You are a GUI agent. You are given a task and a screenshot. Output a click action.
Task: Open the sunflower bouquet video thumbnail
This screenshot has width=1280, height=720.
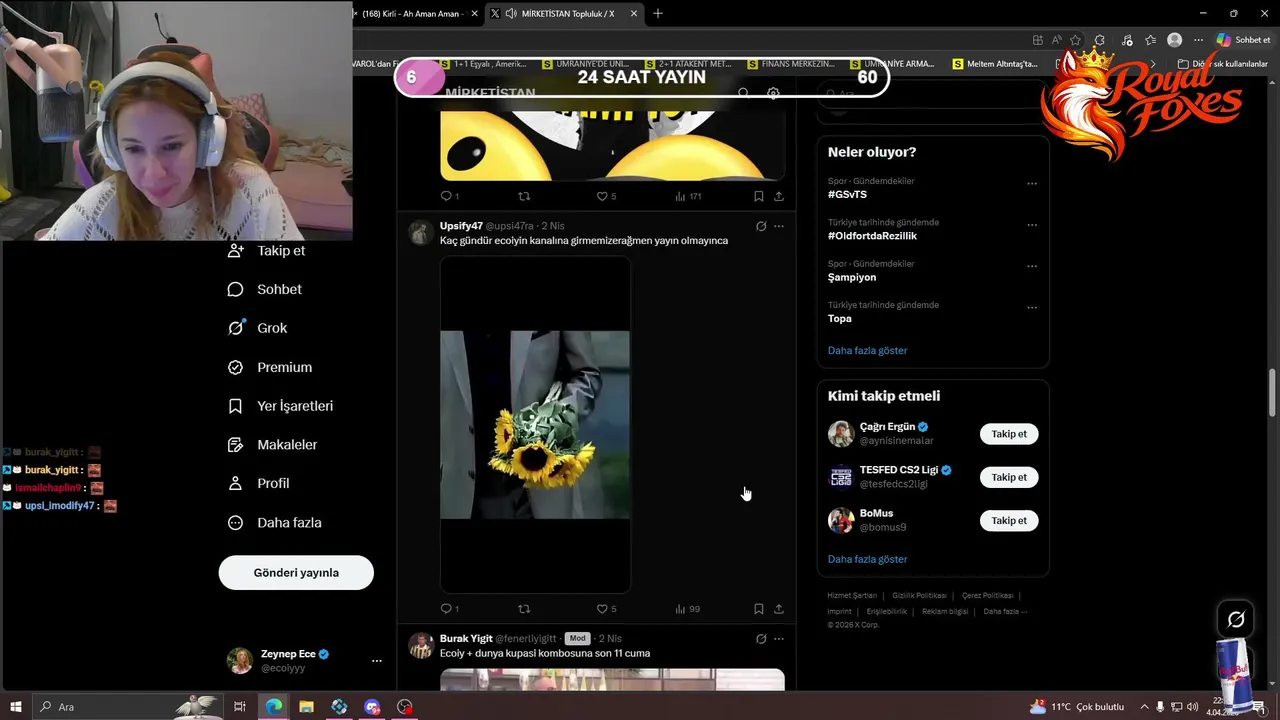pos(535,424)
